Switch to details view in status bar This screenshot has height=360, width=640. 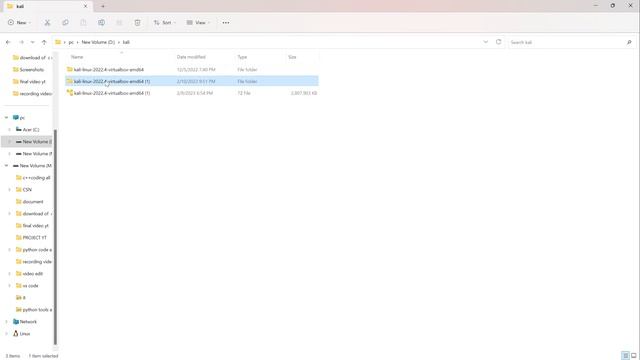(x=625, y=356)
